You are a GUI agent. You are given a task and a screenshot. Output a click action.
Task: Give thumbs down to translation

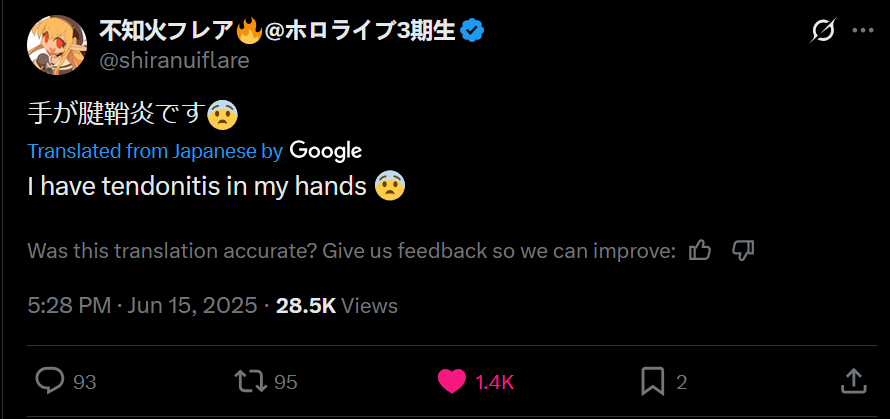coord(742,249)
